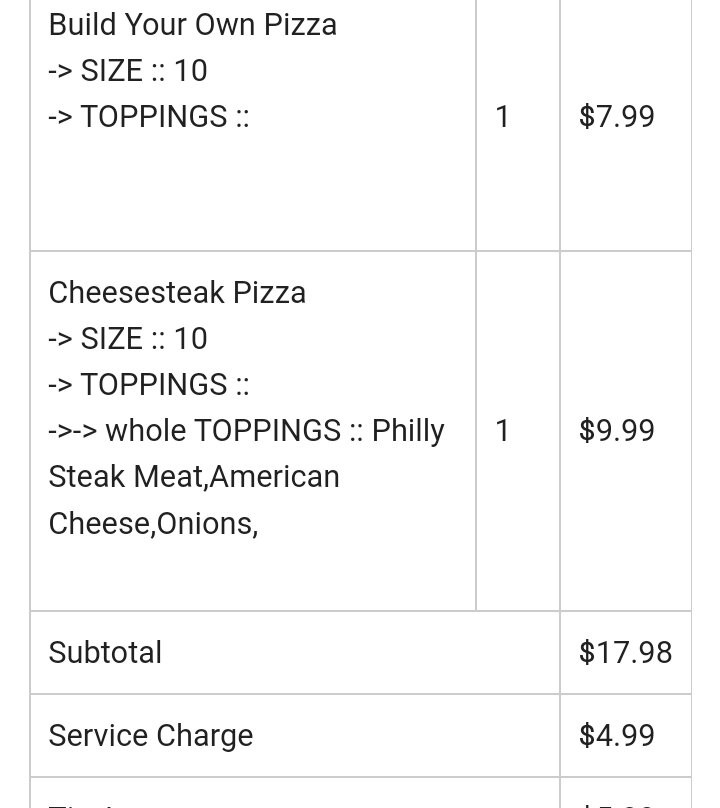Click the Build Your Own SIZE :: 10 line

(x=128, y=71)
